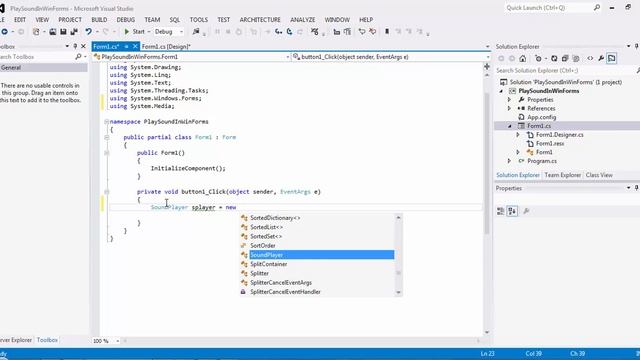640x360 pixels.
Task: Click the IntelliSense list scroll-down arrow
Action: (398, 292)
